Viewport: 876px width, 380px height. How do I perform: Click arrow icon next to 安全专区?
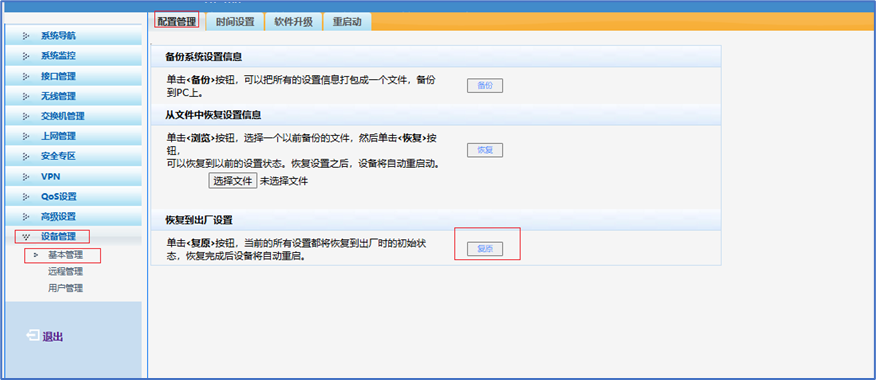coord(26,156)
